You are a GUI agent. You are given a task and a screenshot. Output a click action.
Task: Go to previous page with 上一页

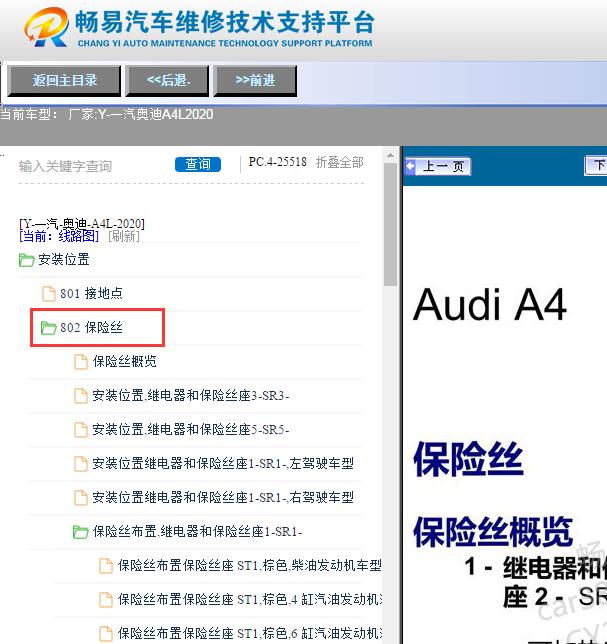438,166
